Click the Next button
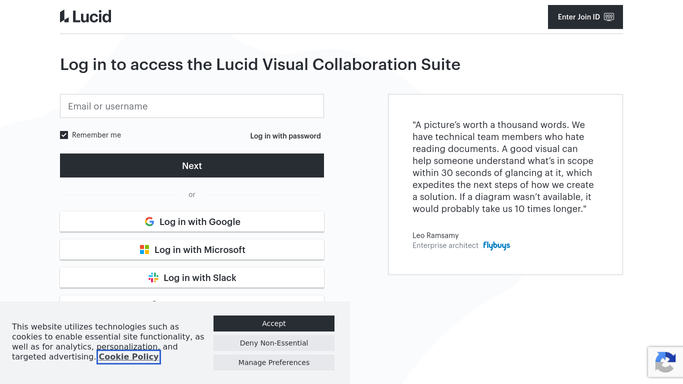The height and width of the screenshot is (384, 683). coord(192,165)
